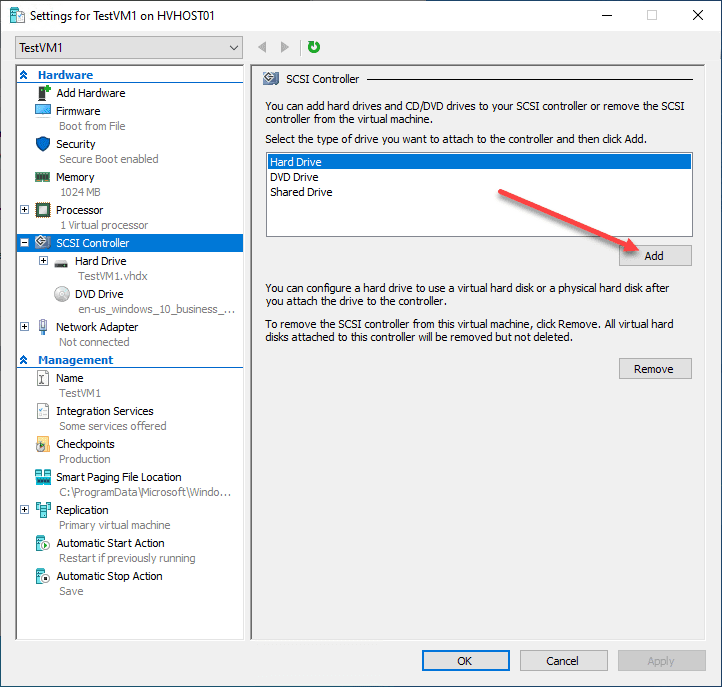Screen dimensions: 722x687
Task: Select the DVD Drive tree entry
Action: (x=99, y=294)
